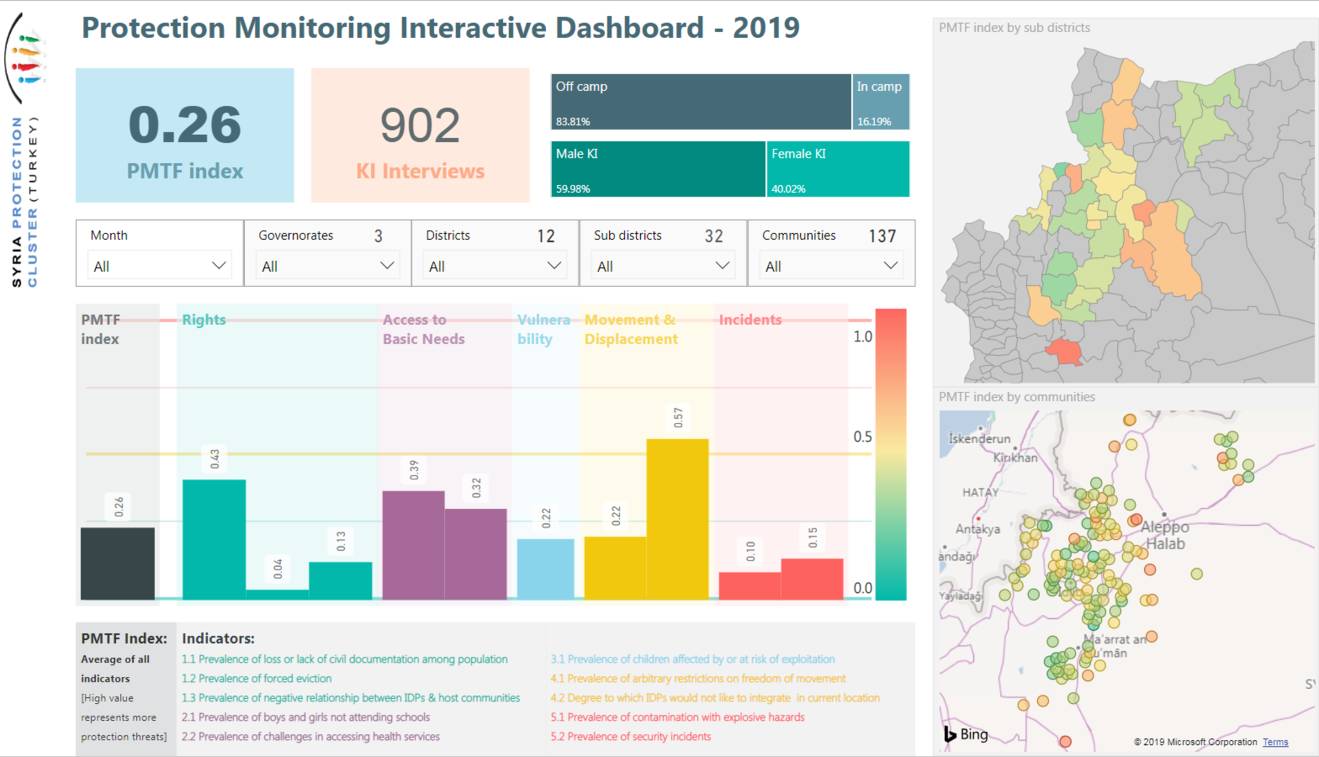The height and width of the screenshot is (757, 1319).
Task: Select the Off camp 83.81% block
Action: (x=701, y=102)
